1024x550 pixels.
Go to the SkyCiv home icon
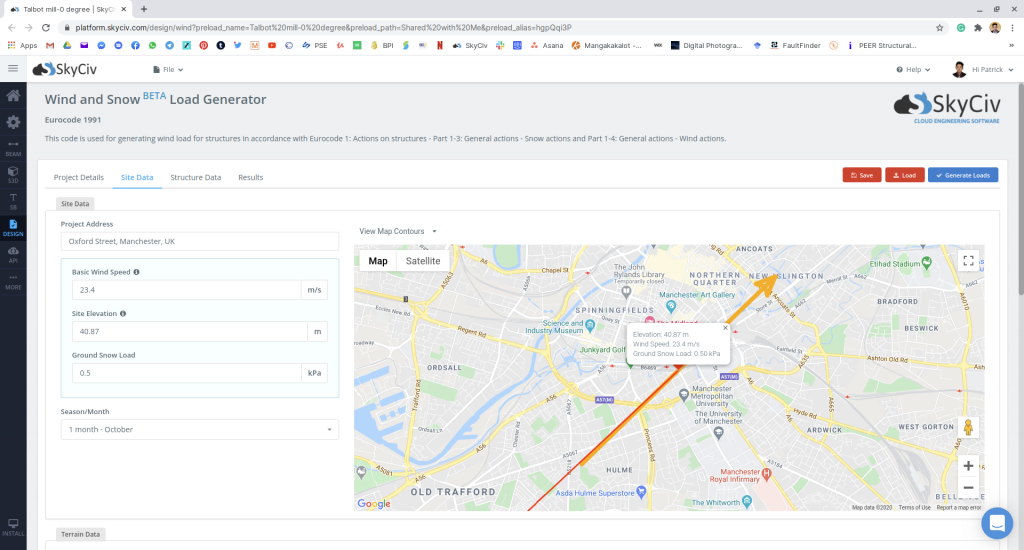(13, 96)
